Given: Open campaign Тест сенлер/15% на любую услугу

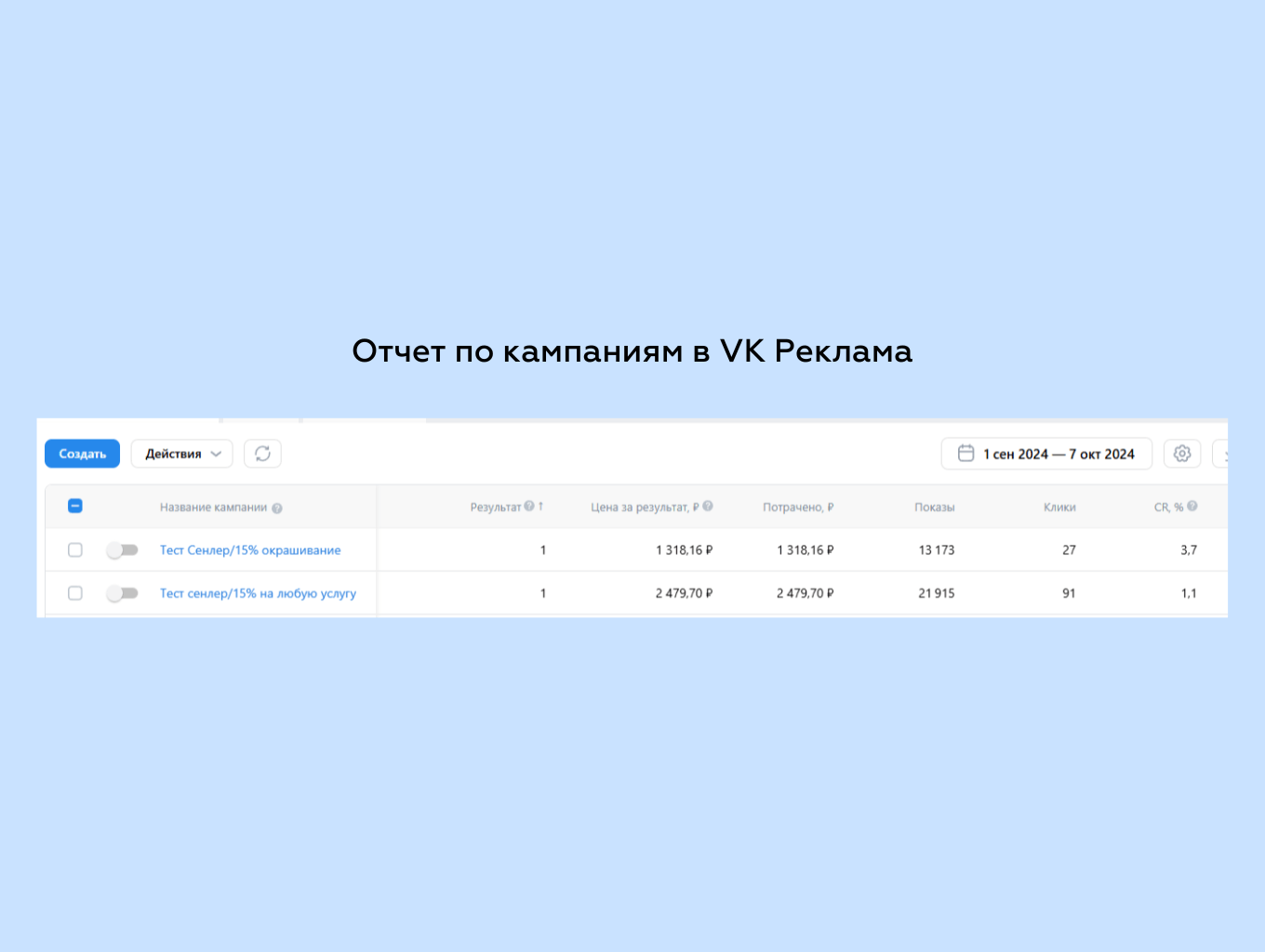Looking at the screenshot, I should 258,593.
